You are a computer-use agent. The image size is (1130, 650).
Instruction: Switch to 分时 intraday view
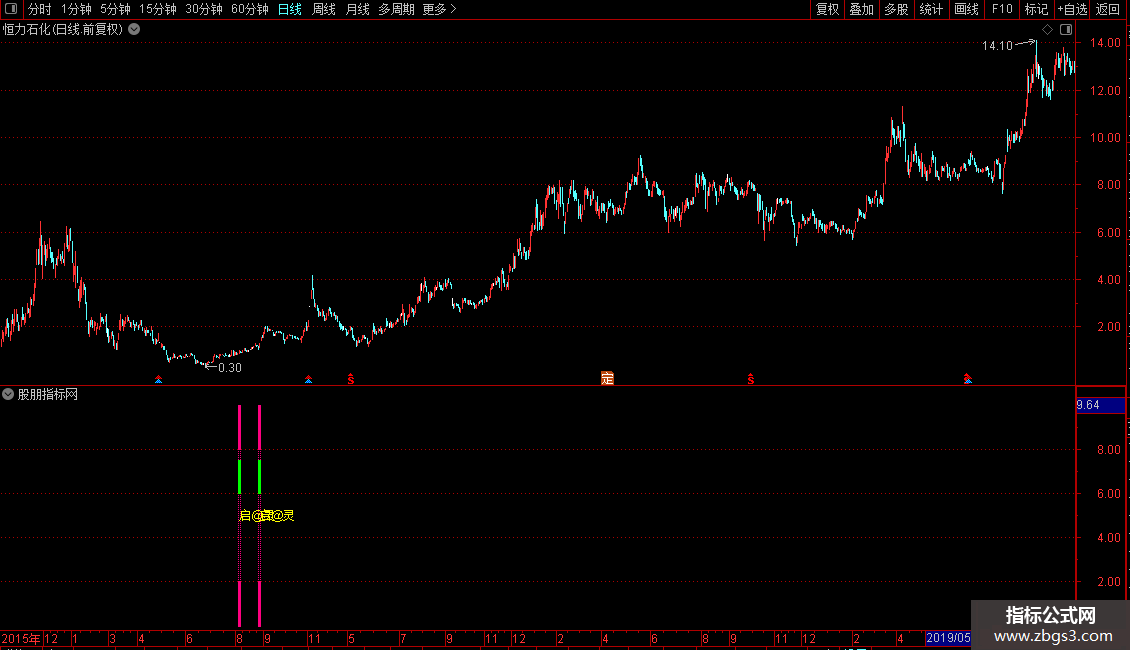pos(40,9)
